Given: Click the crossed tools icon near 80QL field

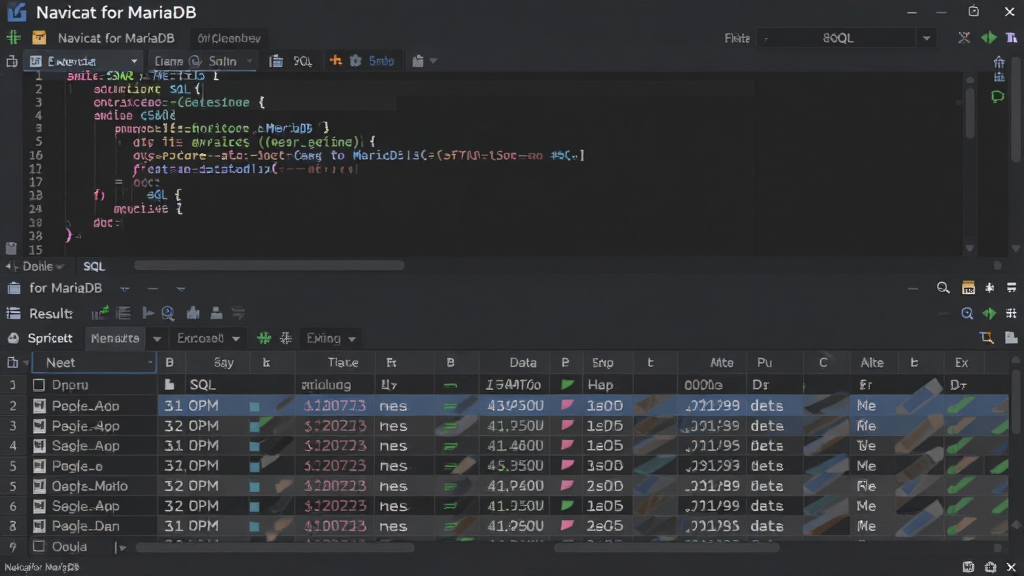Looking at the screenshot, I should click(x=964, y=38).
